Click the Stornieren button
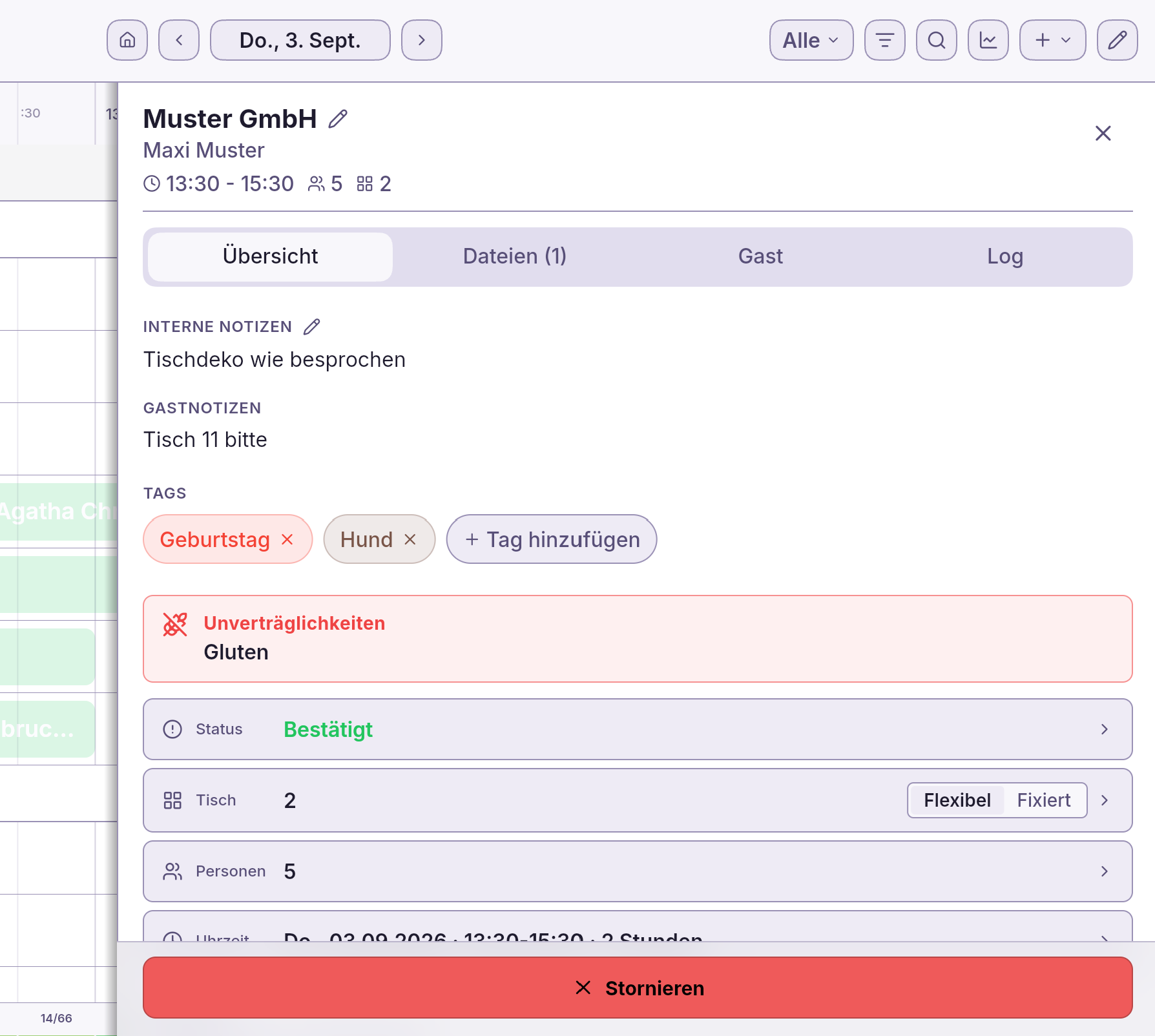1155x1036 pixels. (638, 988)
